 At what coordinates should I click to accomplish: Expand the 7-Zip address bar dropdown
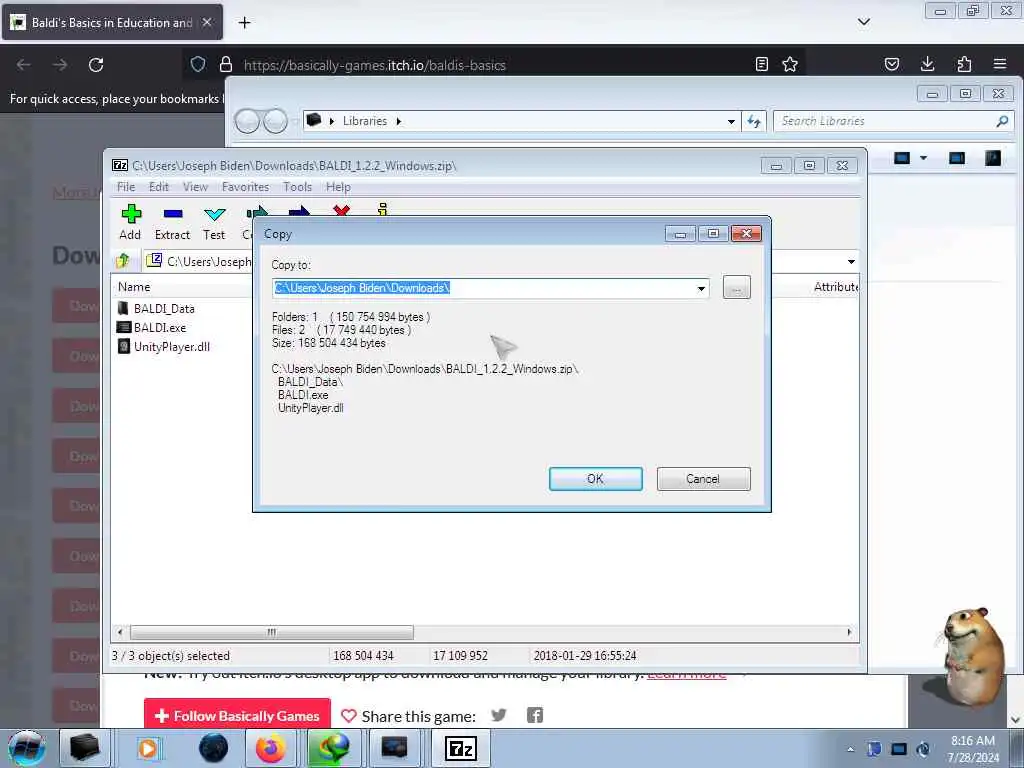coord(851,262)
